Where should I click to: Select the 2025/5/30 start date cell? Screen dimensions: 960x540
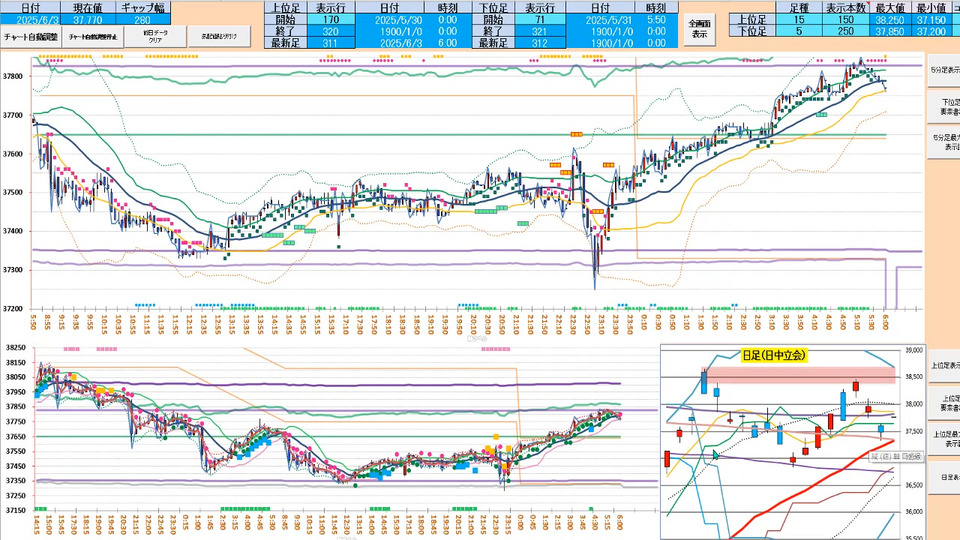click(391, 20)
